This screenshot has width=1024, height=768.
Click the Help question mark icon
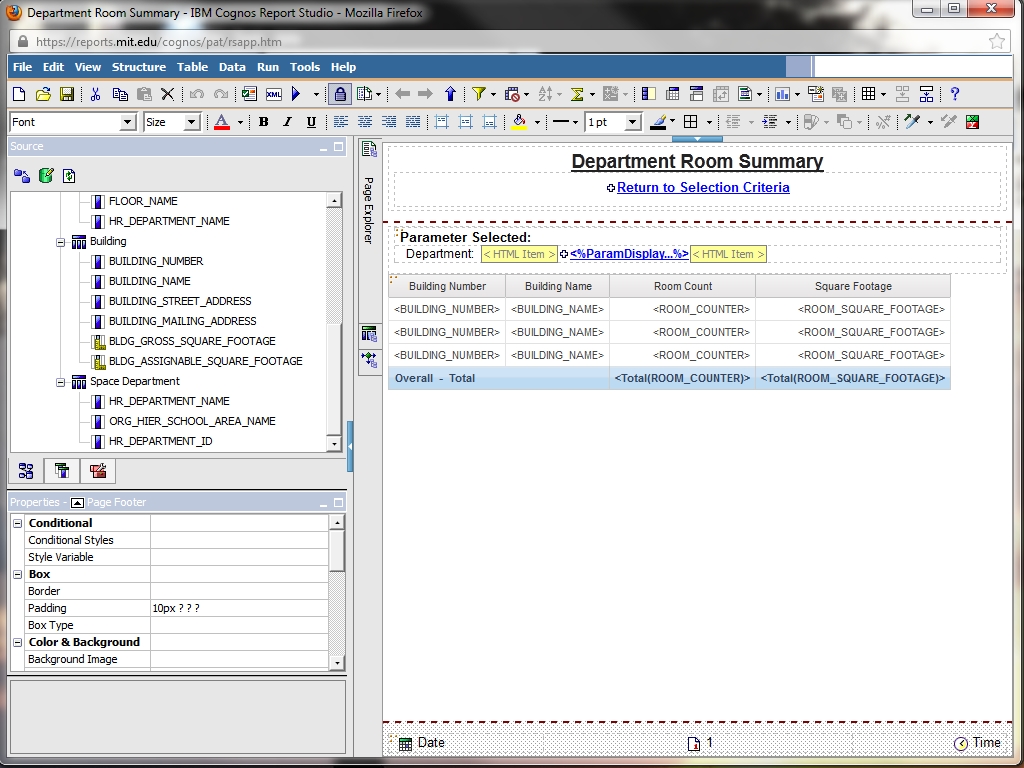[x=955, y=94]
